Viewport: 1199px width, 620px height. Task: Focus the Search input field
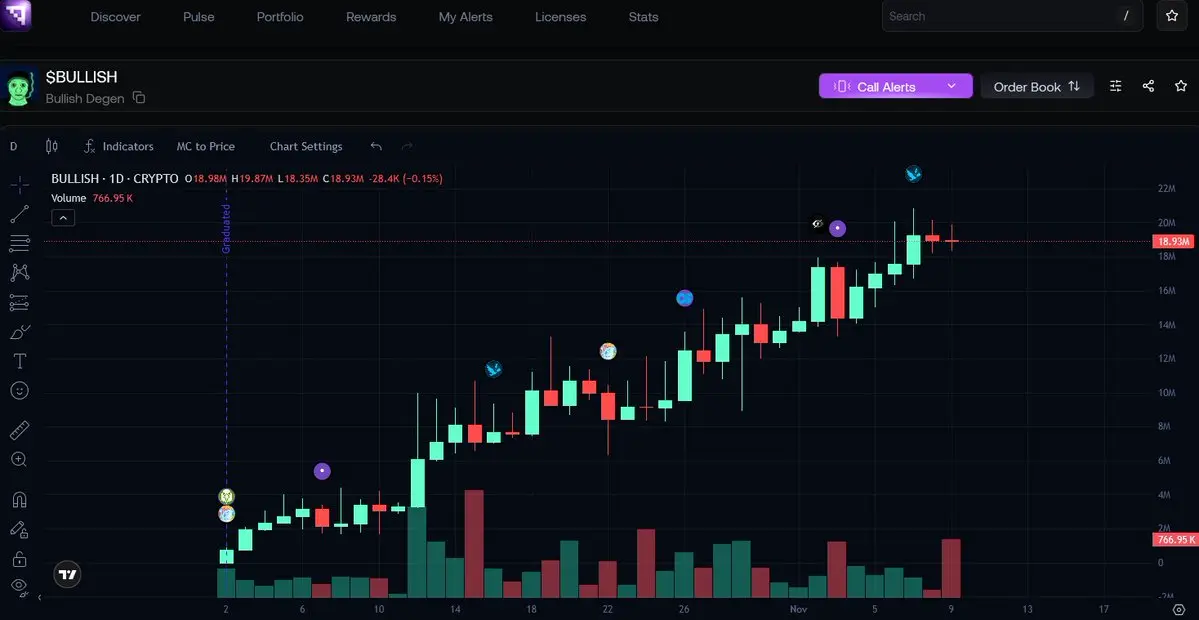click(x=1012, y=16)
